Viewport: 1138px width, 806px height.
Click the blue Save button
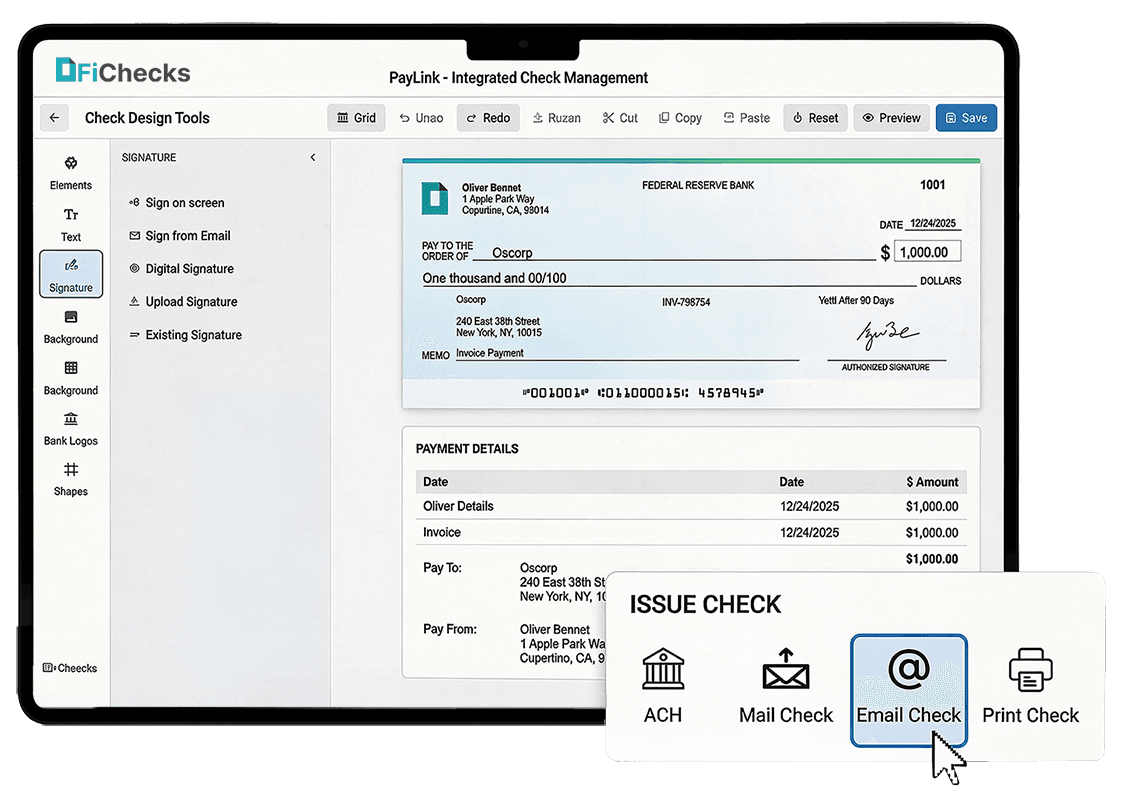(966, 118)
